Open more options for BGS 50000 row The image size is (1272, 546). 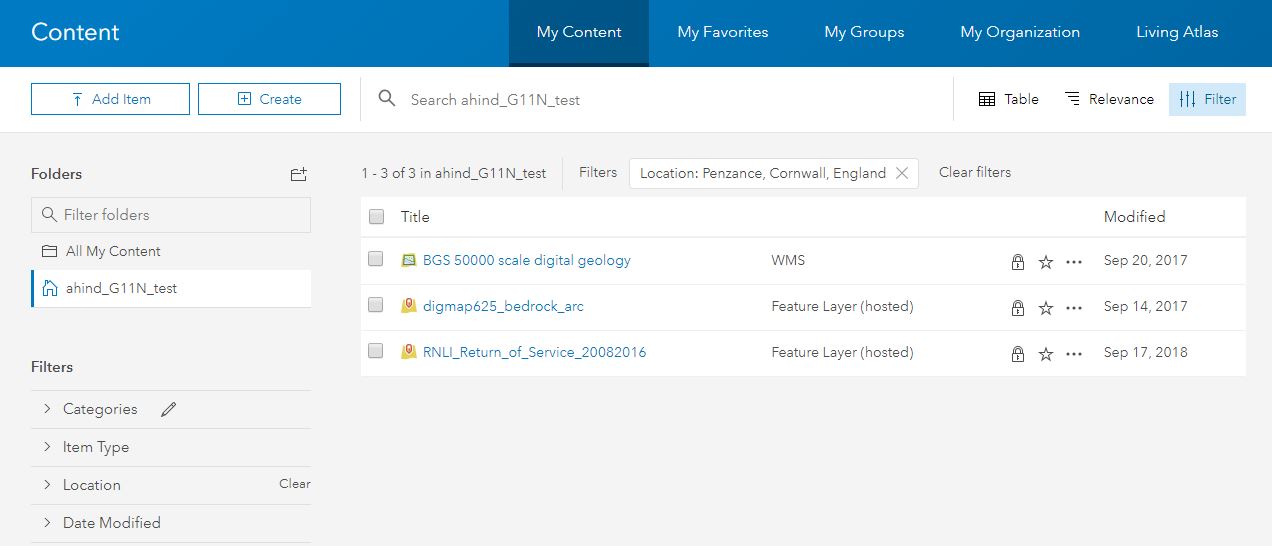pyautogui.click(x=1074, y=262)
